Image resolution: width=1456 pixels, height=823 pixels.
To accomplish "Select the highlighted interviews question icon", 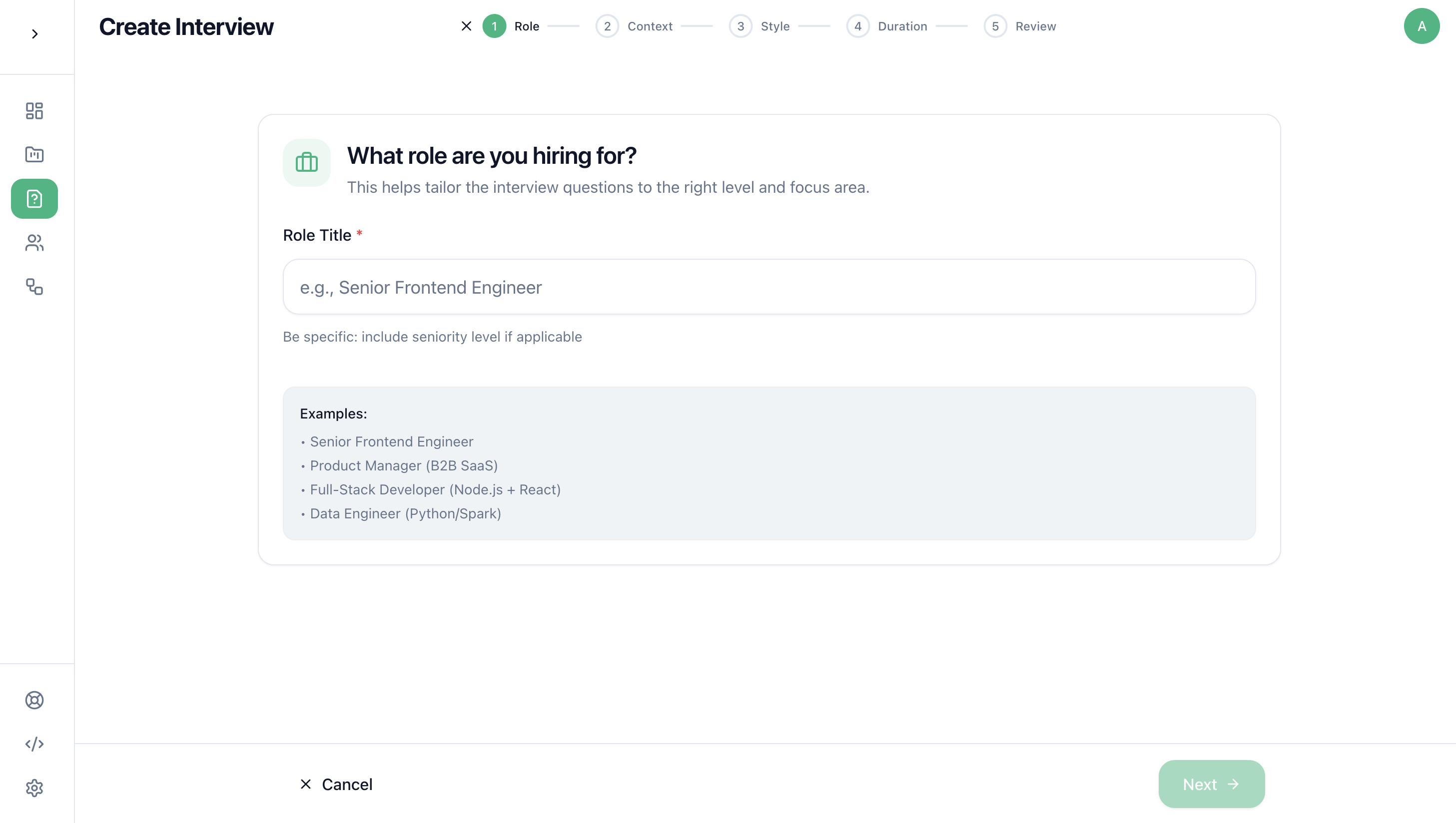I will pos(34,199).
